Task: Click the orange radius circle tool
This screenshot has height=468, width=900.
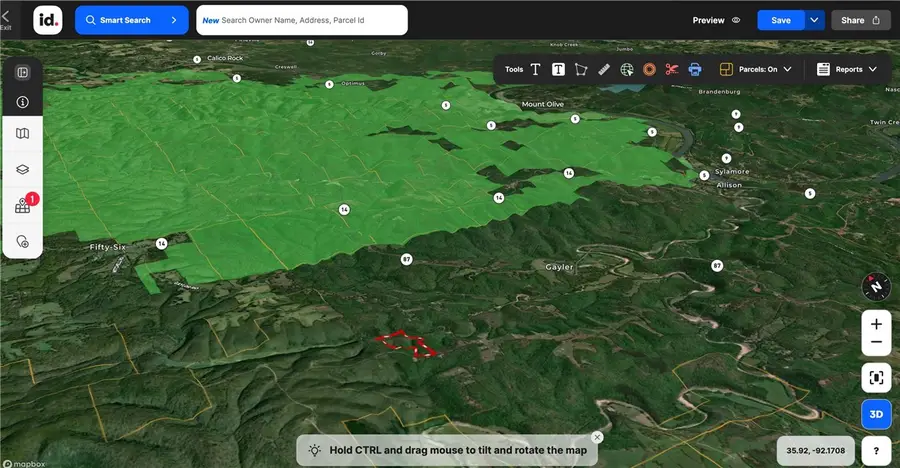Action: 649,70
